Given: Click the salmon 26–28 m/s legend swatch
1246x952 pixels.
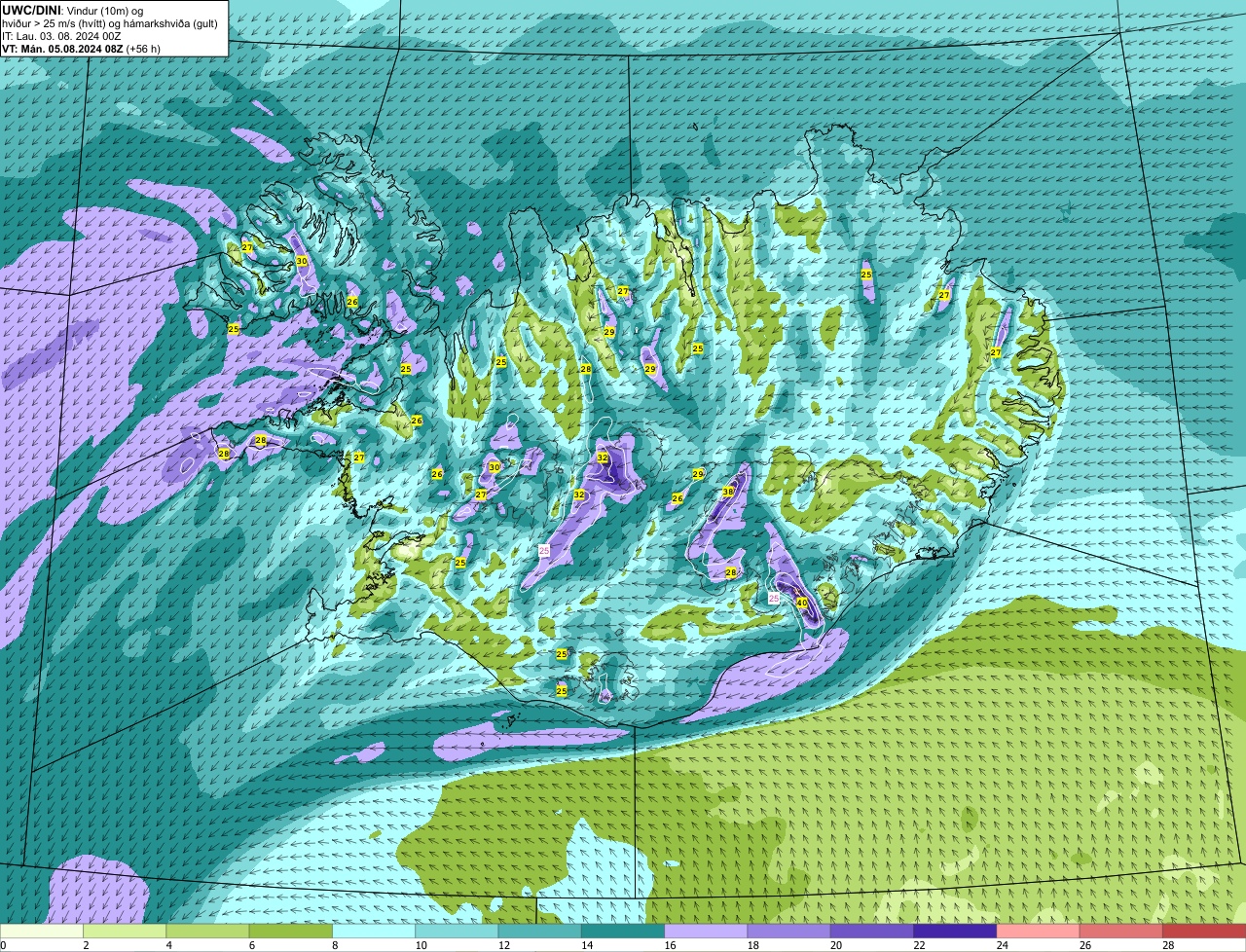Looking at the screenshot, I should click(1121, 931).
